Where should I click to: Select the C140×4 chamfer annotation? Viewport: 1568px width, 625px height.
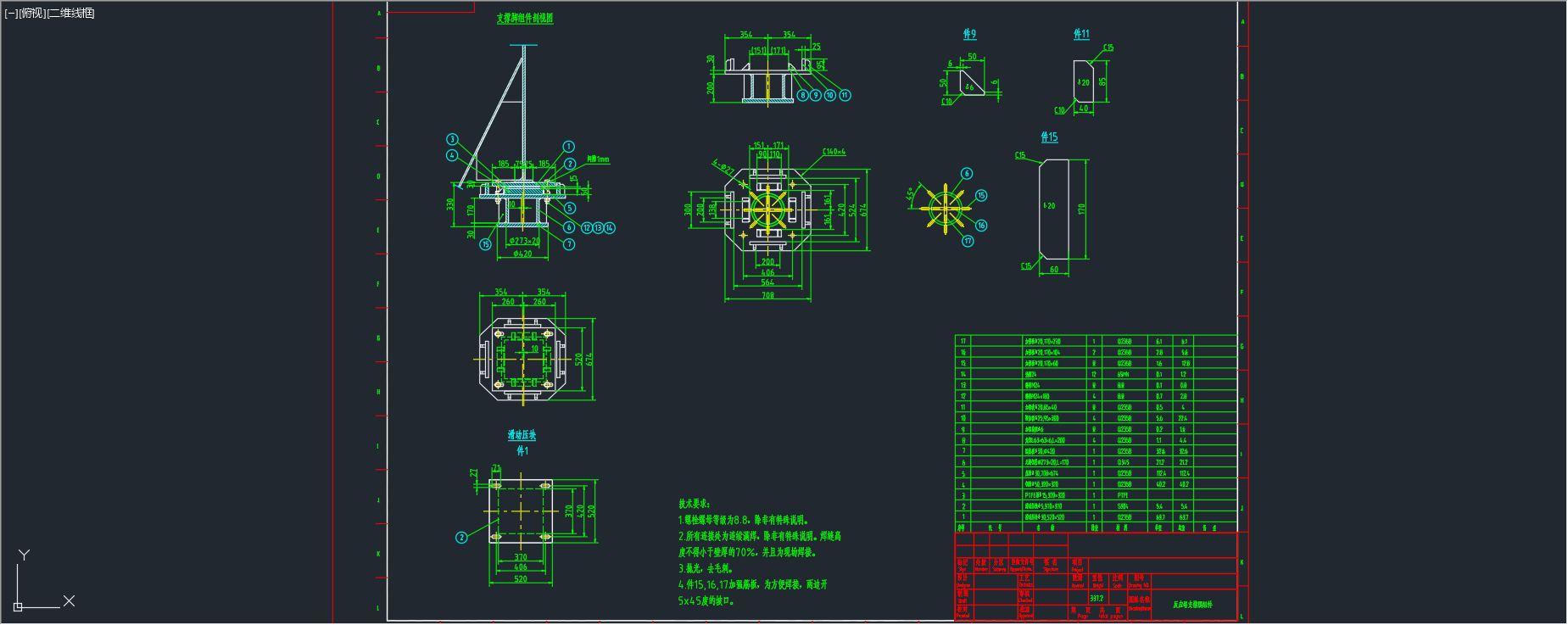point(834,152)
